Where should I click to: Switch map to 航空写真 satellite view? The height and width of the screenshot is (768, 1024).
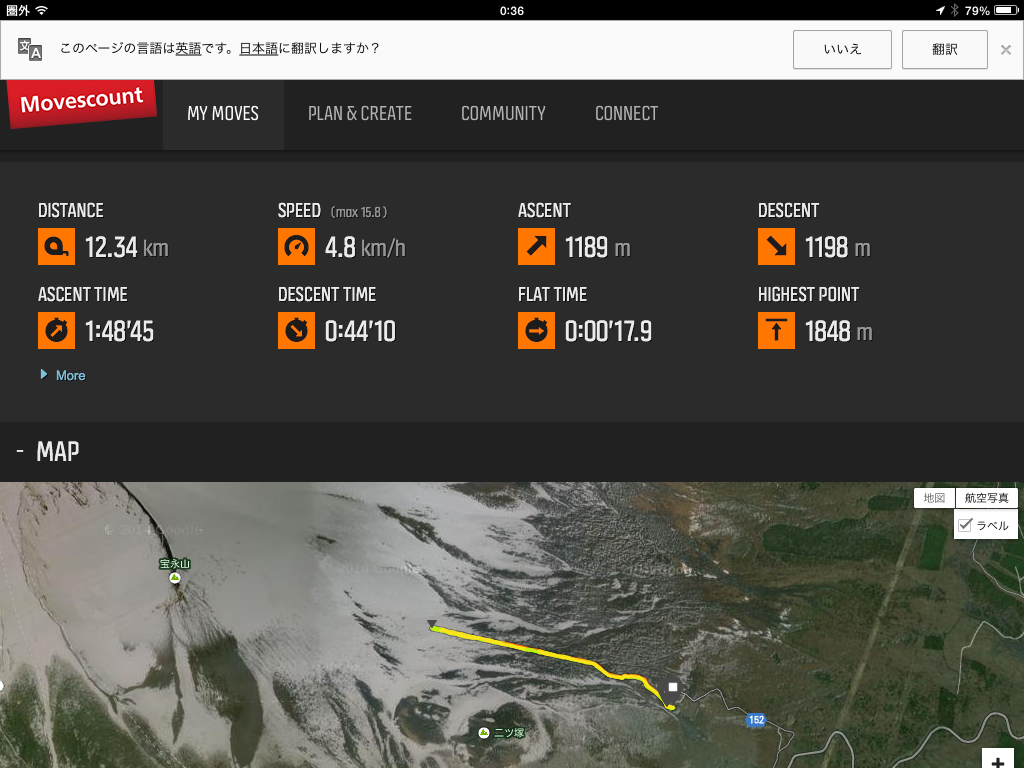tap(986, 498)
